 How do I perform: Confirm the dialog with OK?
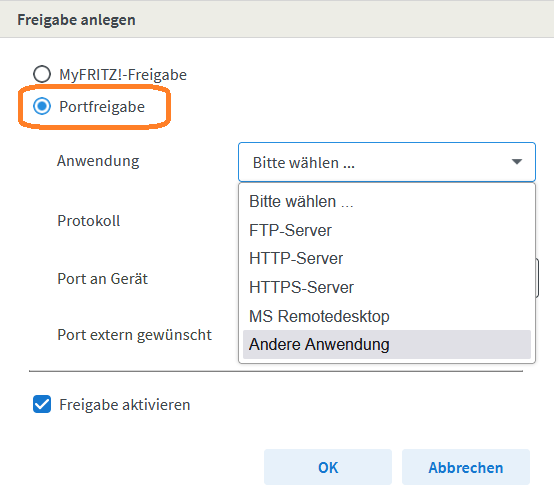click(328, 467)
